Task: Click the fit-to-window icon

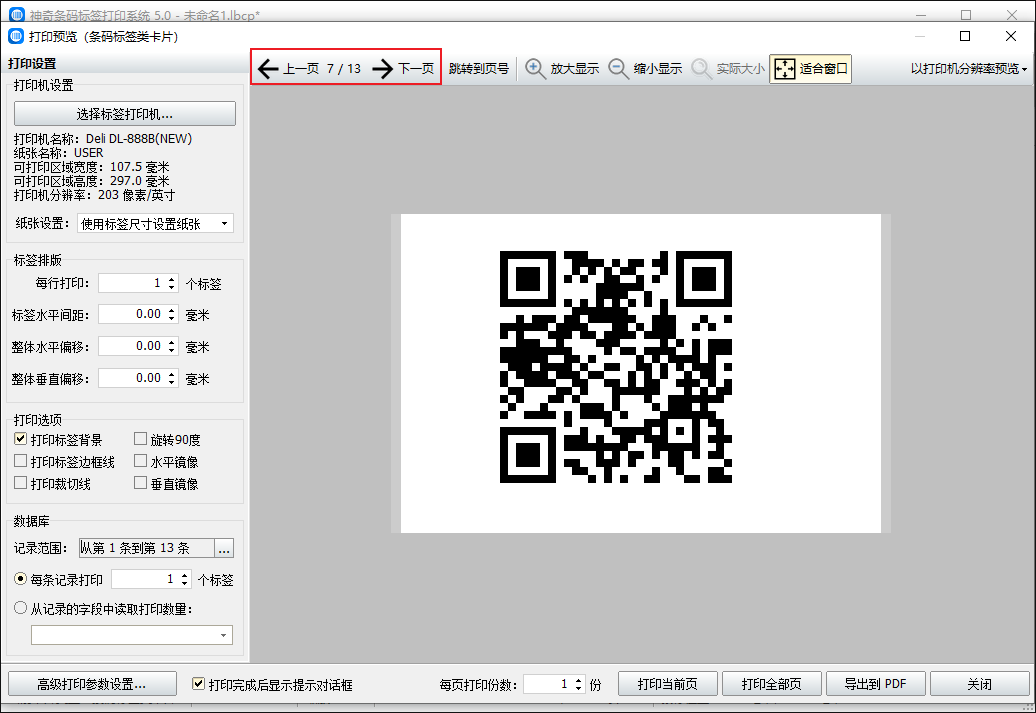Action: (x=785, y=69)
